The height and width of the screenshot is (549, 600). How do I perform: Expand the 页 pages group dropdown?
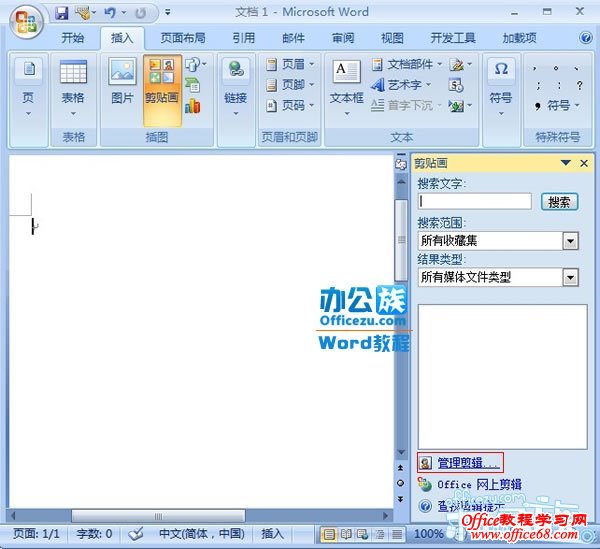click(x=28, y=114)
